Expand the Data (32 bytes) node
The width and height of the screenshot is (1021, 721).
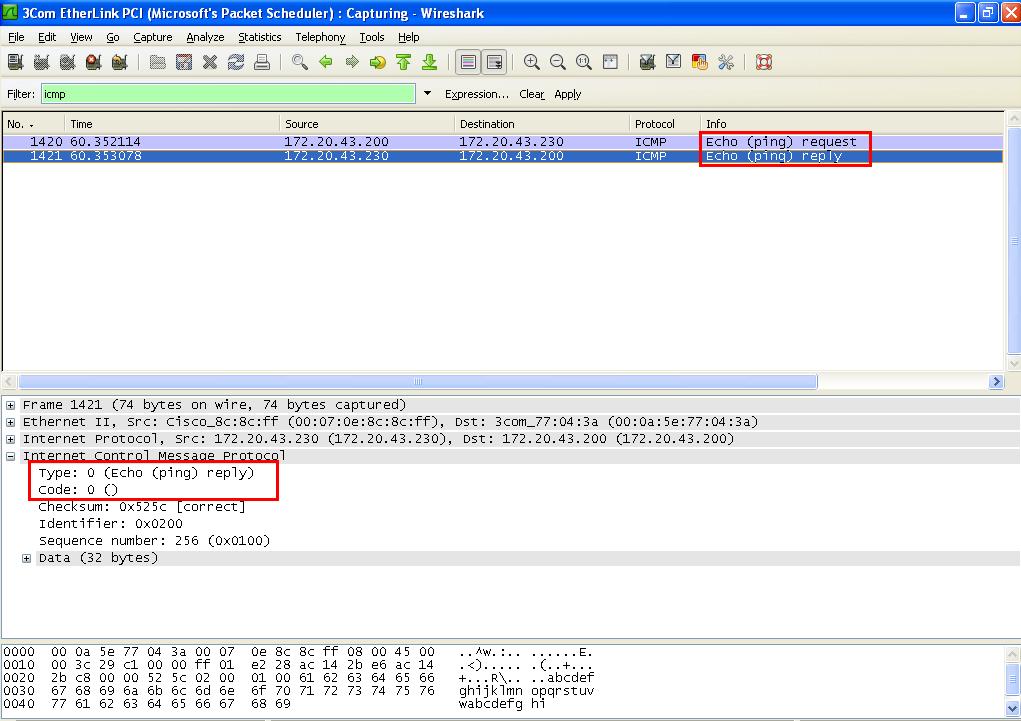27,558
